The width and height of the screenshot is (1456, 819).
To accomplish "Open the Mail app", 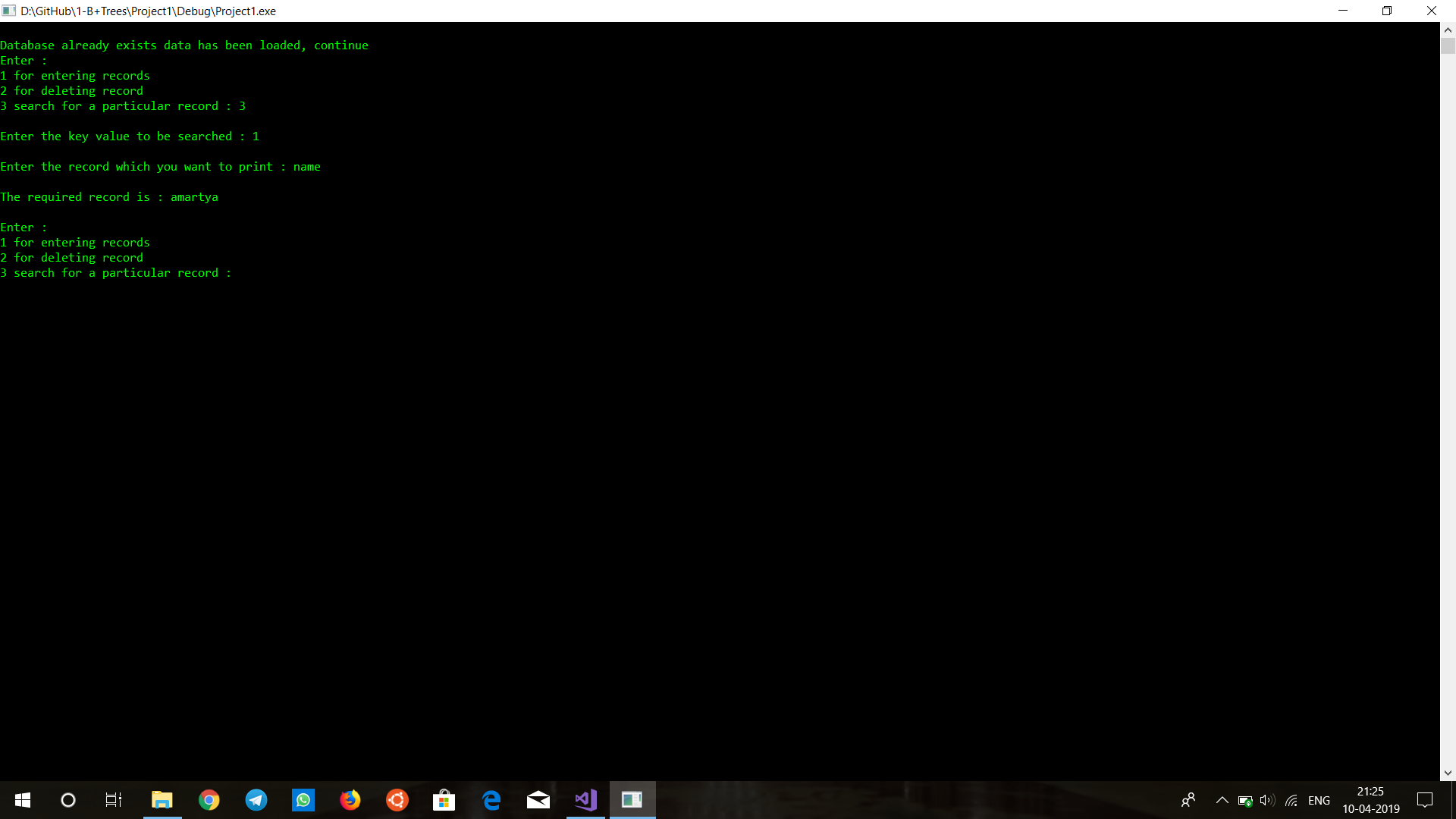I will [x=538, y=800].
